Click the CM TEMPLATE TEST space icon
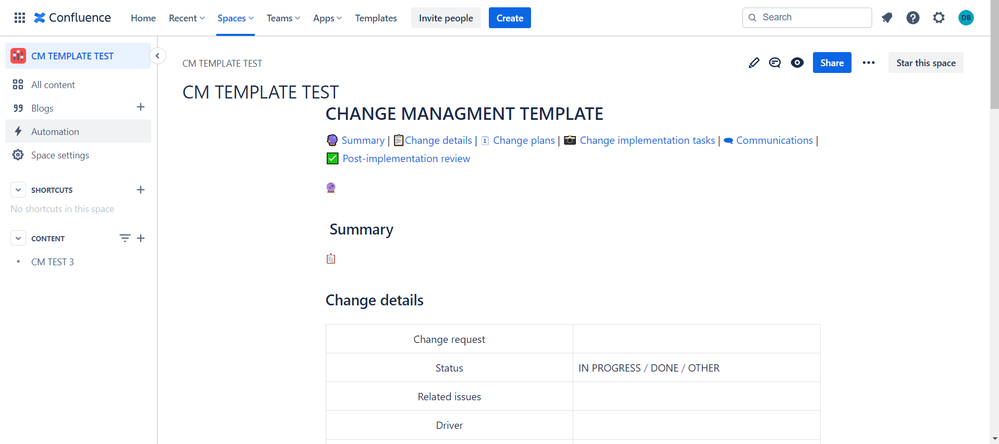 click(x=18, y=55)
